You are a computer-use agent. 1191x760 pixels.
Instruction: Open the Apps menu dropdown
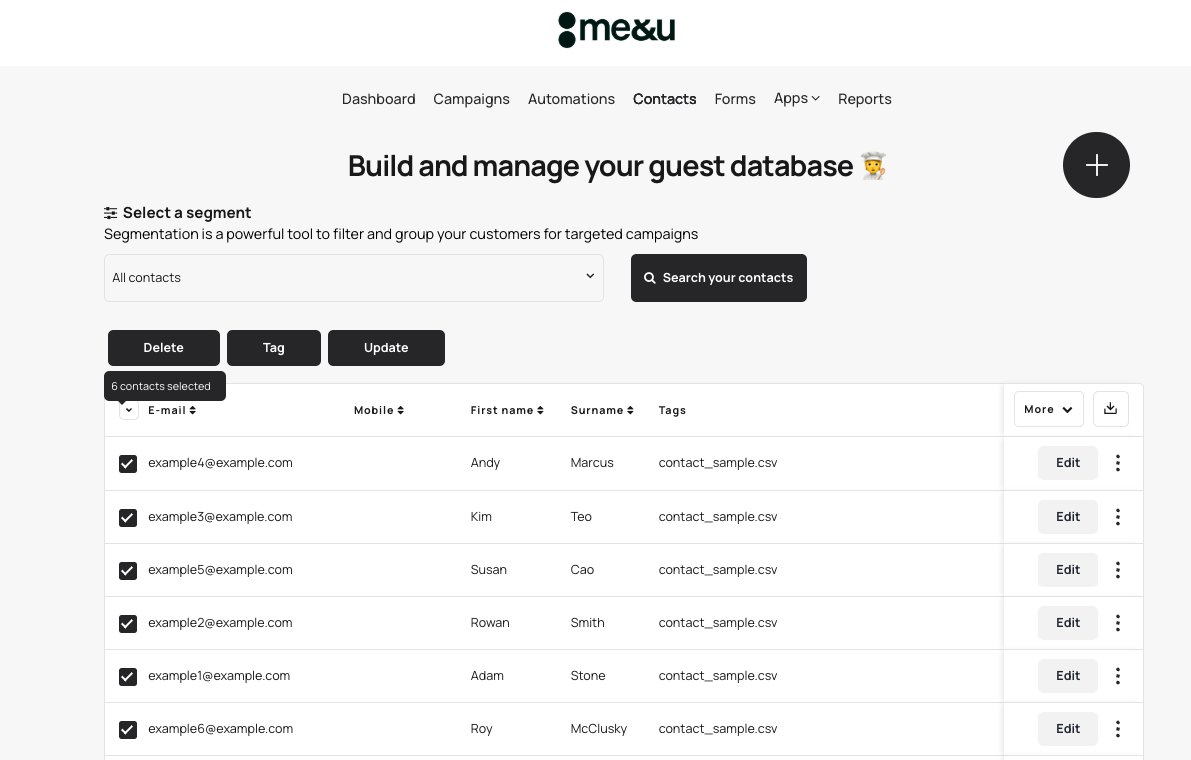(796, 98)
